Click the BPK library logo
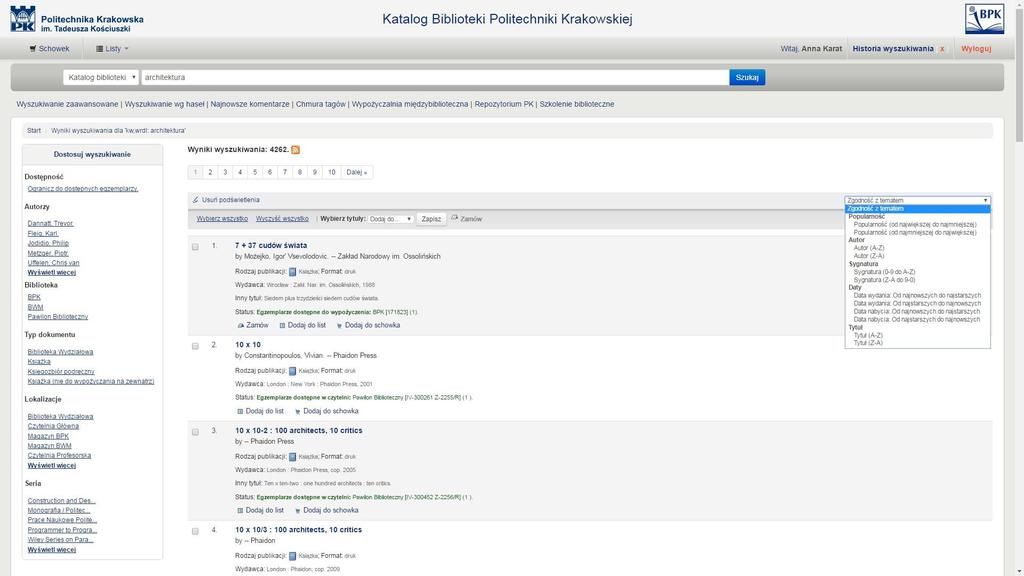The image size is (1024, 576). [984, 19]
